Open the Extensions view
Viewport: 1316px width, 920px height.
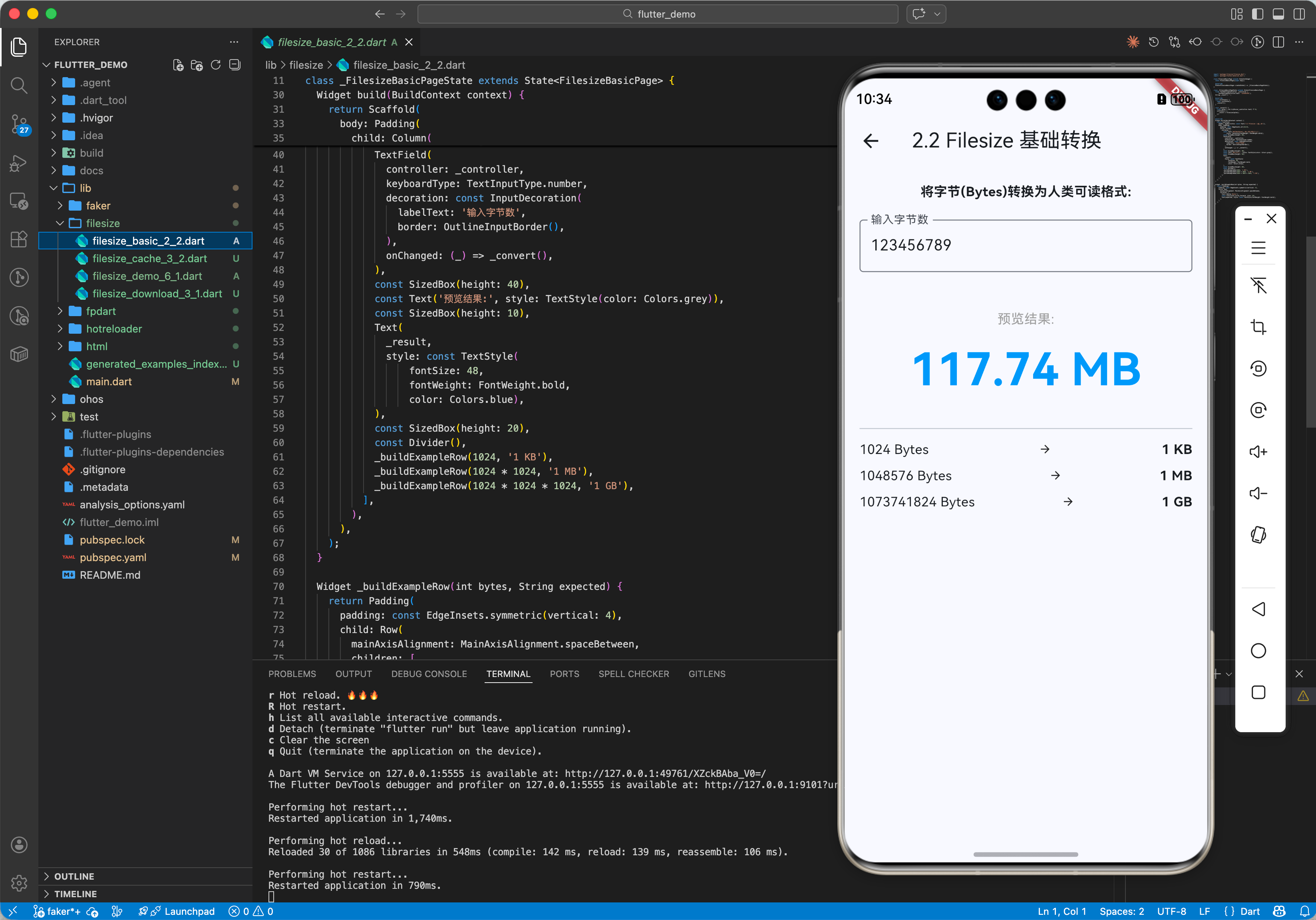click(x=19, y=239)
